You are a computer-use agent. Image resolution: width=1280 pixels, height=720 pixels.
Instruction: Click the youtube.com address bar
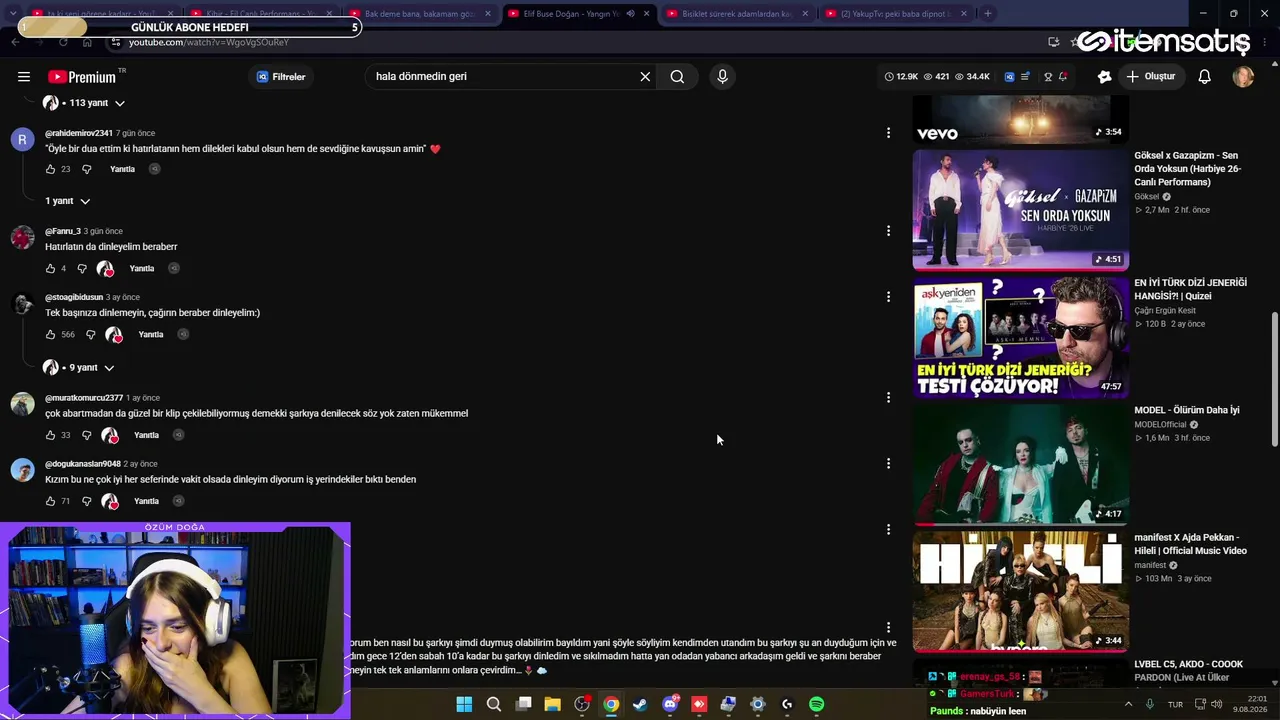(x=560, y=43)
